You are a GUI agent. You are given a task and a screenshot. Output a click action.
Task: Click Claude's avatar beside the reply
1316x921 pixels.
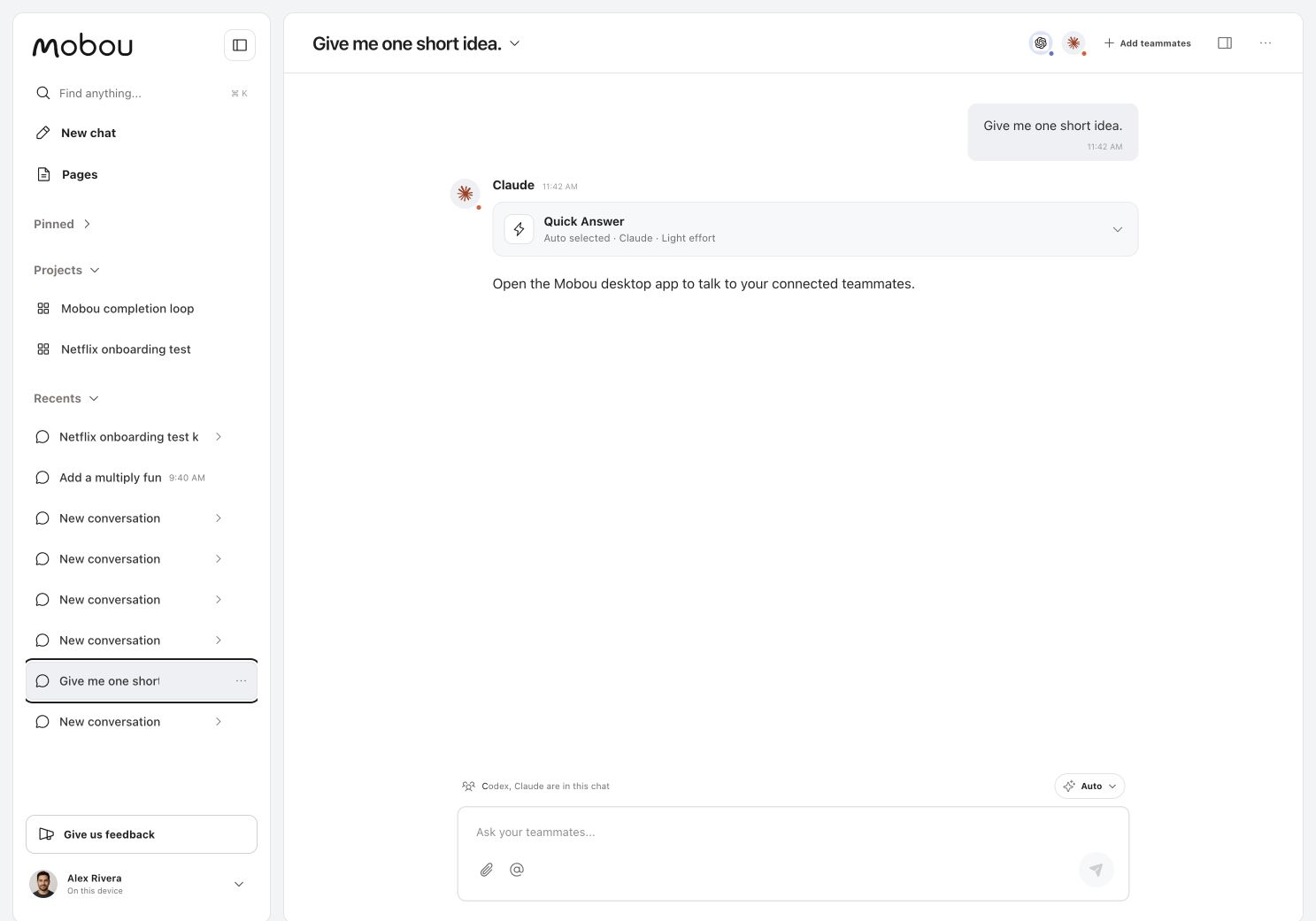(465, 194)
